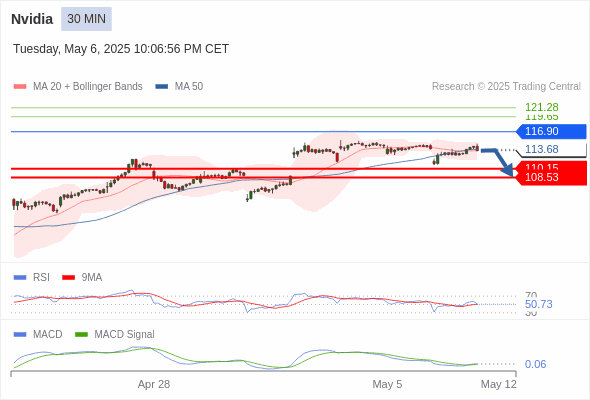
Task: Click the May 5 date on the time axis
Action: (387, 384)
